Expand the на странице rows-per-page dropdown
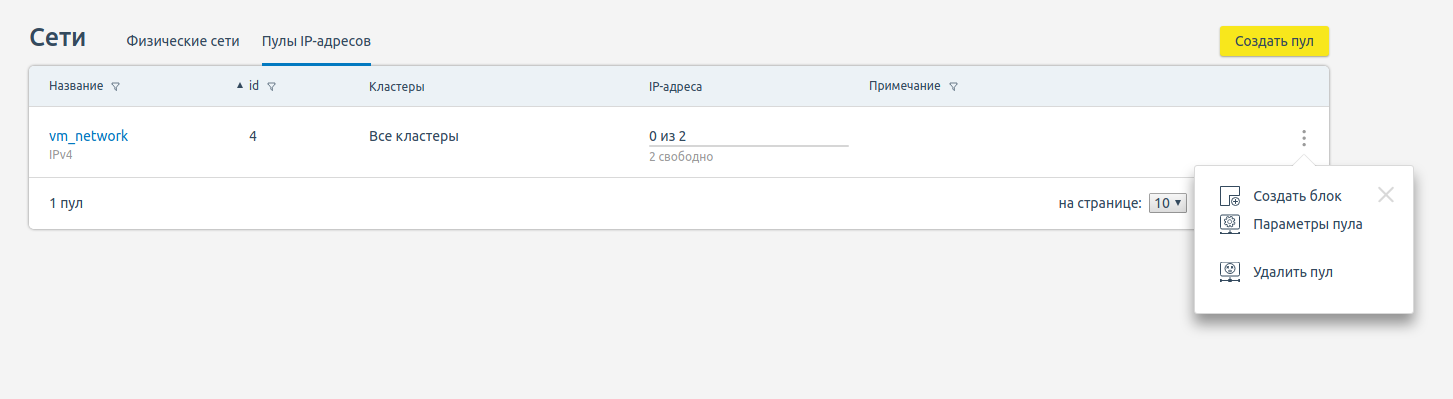 tap(1168, 203)
